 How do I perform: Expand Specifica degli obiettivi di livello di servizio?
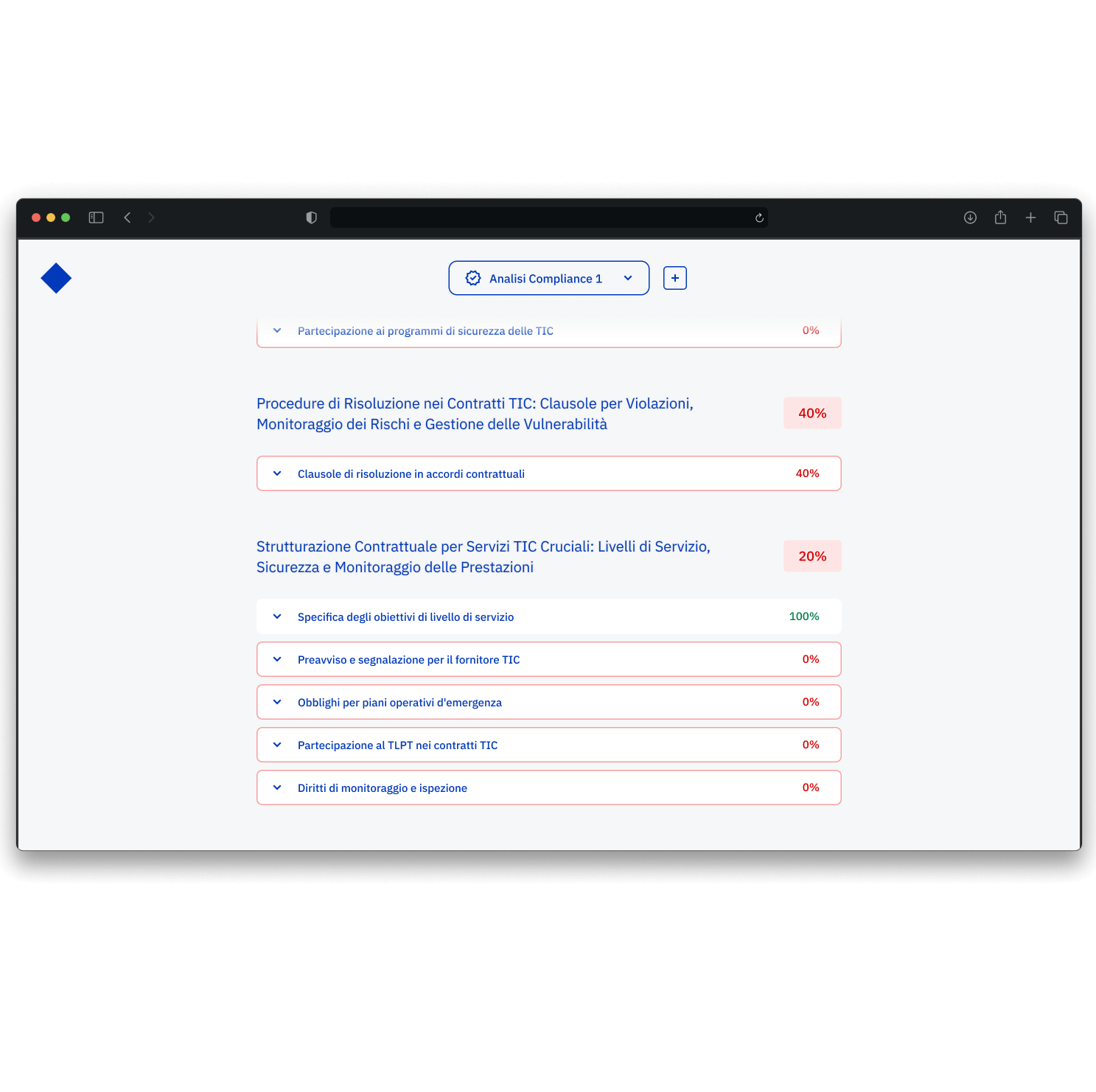tap(277, 616)
